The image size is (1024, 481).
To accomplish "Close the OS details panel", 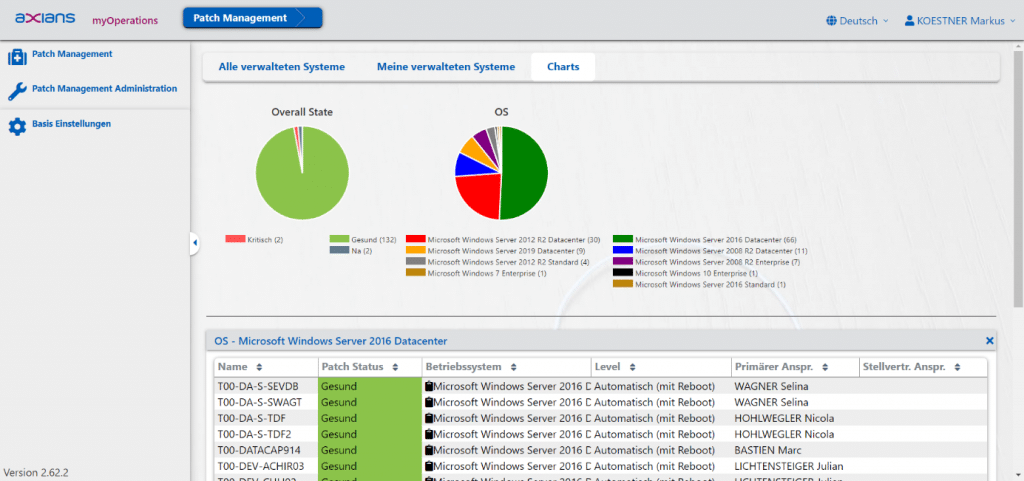I will (989, 341).
